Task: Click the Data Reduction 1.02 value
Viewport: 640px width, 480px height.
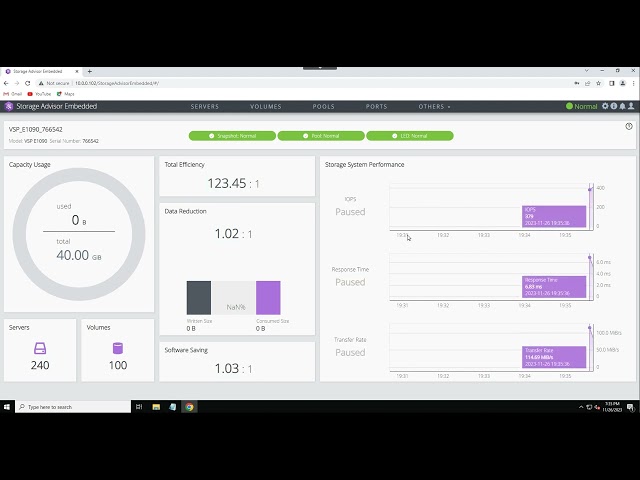Action: pos(233,233)
